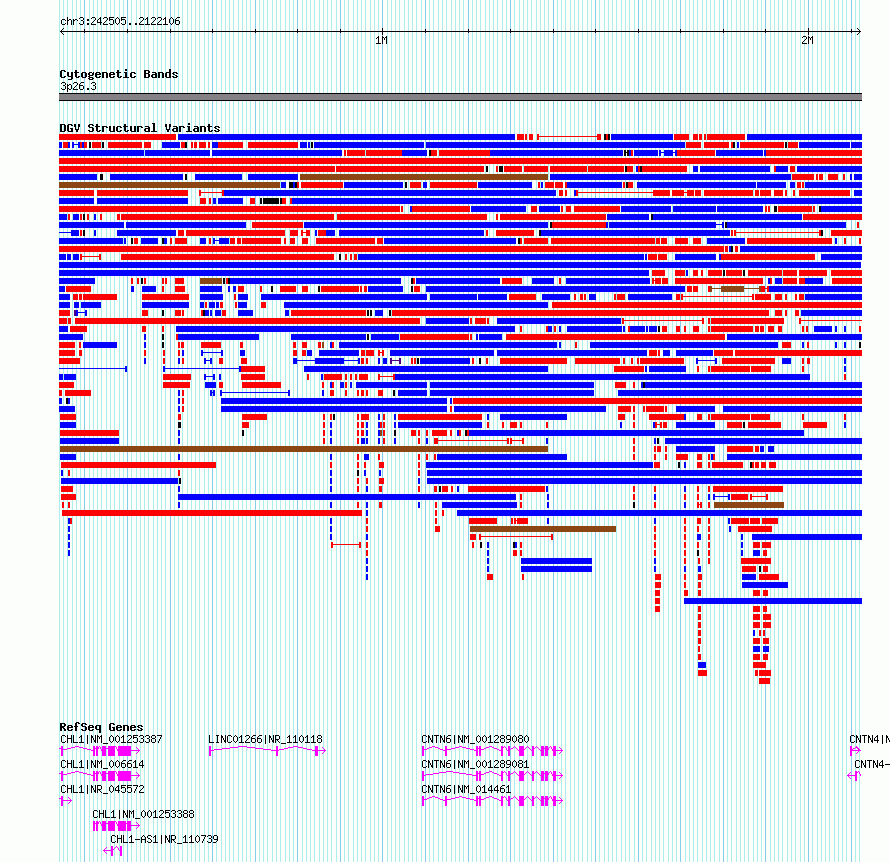Click the LINC01266|NR_110118 label
890x862 pixels.
click(265, 739)
